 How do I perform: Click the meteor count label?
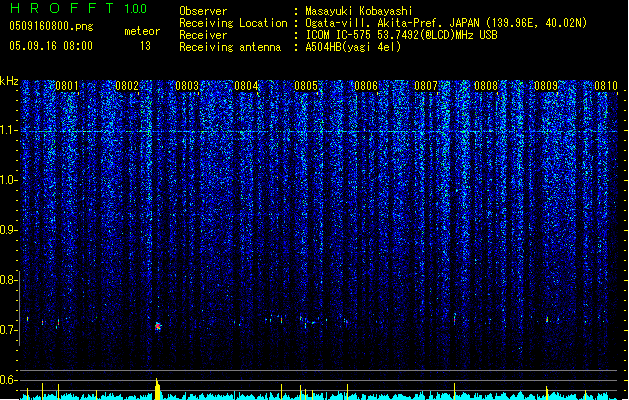click(142, 31)
